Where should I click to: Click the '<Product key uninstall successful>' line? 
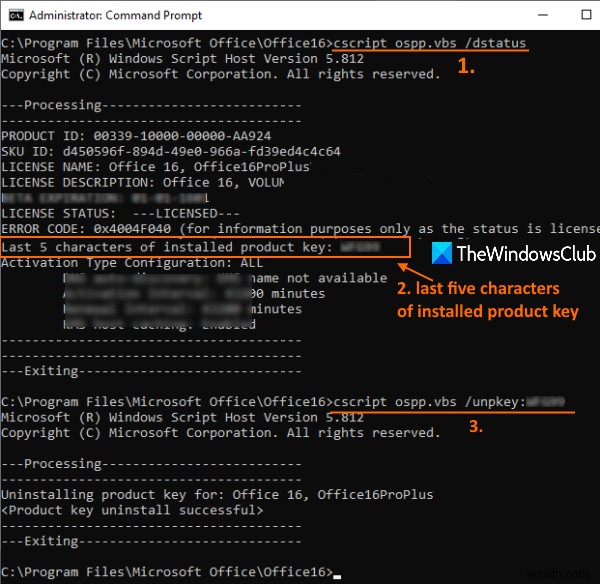point(132,510)
